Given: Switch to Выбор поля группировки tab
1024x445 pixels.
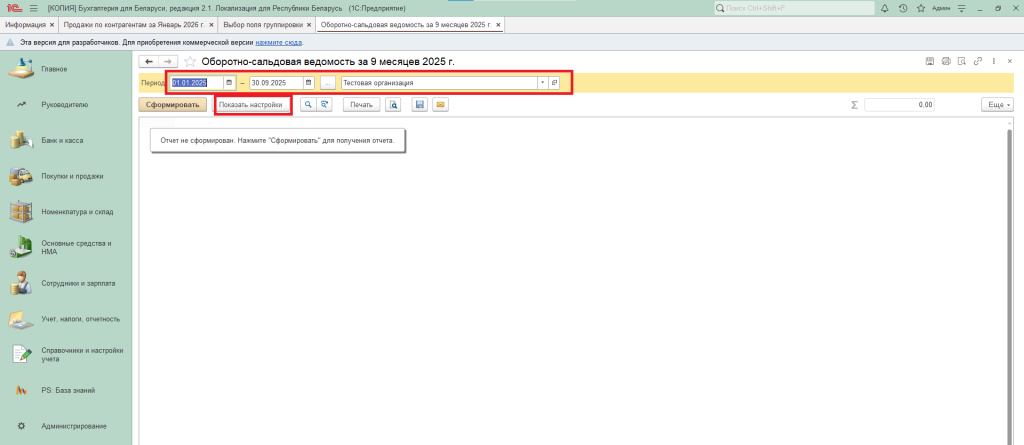Looking at the screenshot, I should coord(263,23).
